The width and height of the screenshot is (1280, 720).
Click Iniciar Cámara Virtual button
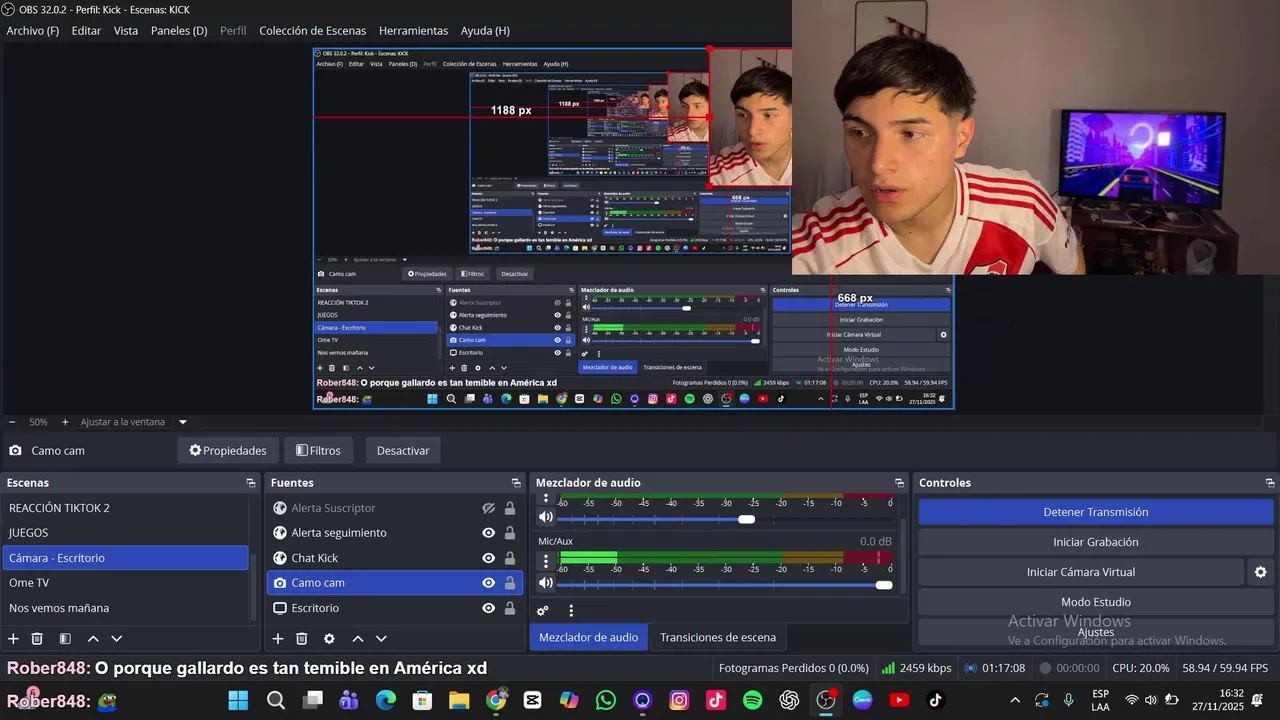(1081, 572)
